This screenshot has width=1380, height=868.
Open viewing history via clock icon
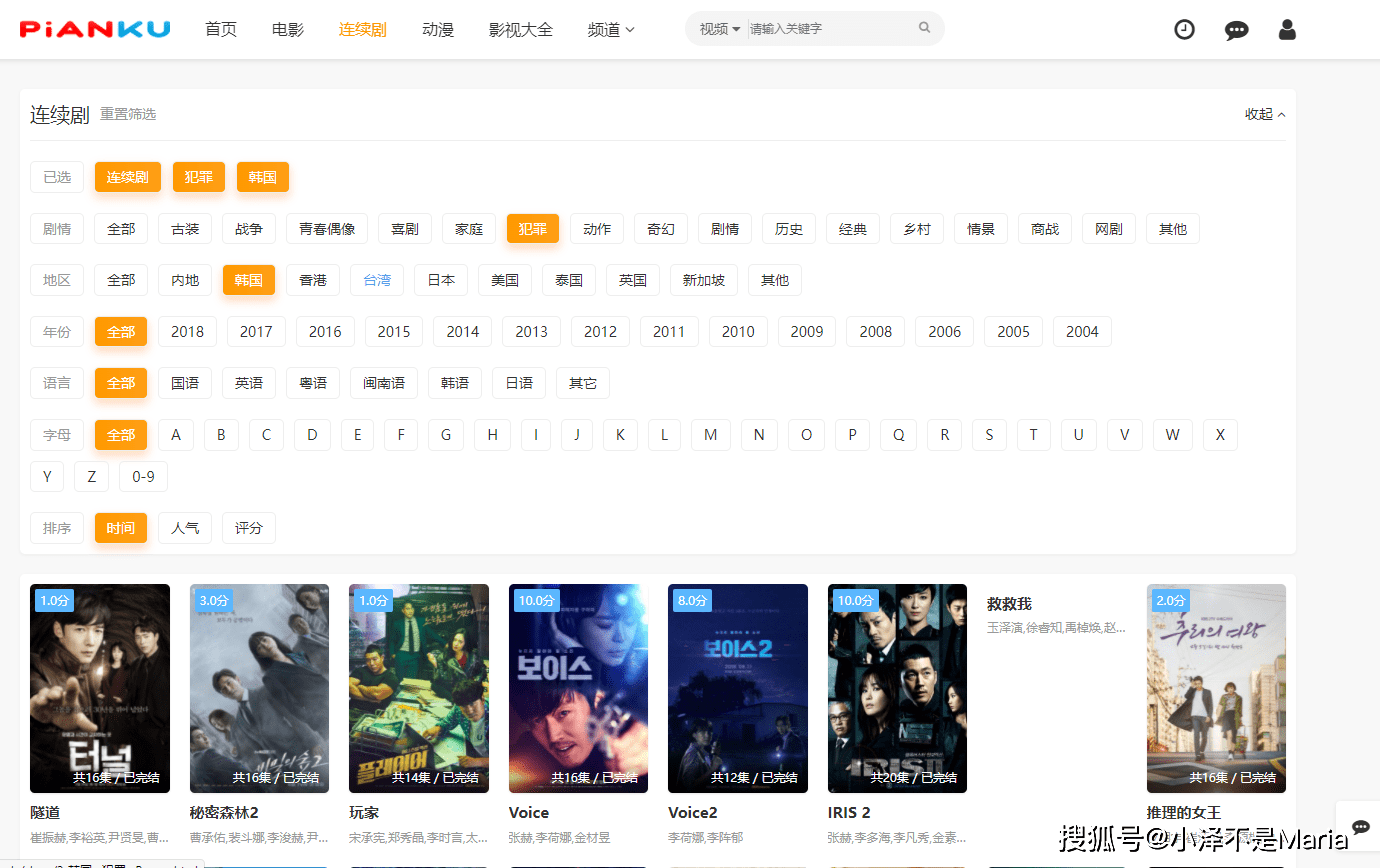[1184, 29]
